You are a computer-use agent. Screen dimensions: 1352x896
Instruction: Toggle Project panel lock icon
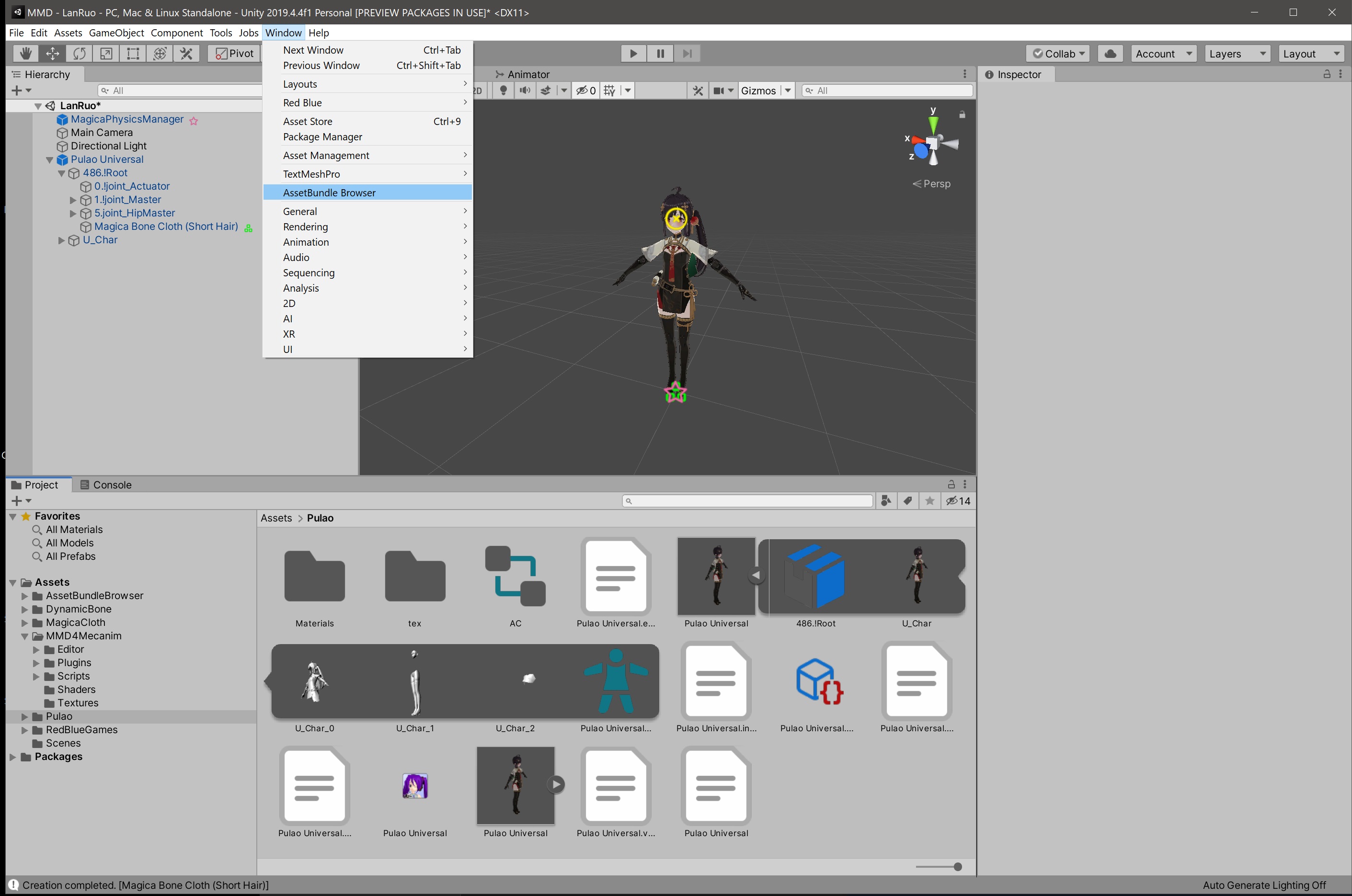[x=951, y=485]
